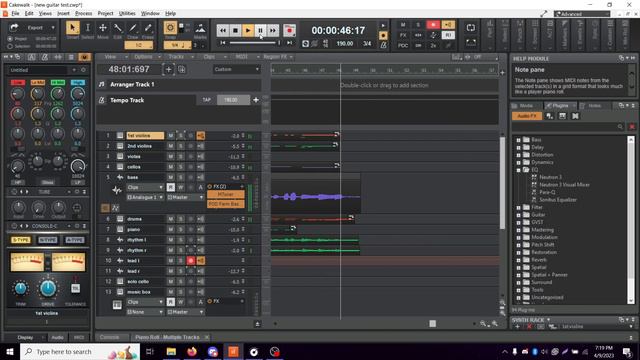Viewport: 640px width, 360px height.
Task: Toggle global Mute in Mix module
Action: 403,25
